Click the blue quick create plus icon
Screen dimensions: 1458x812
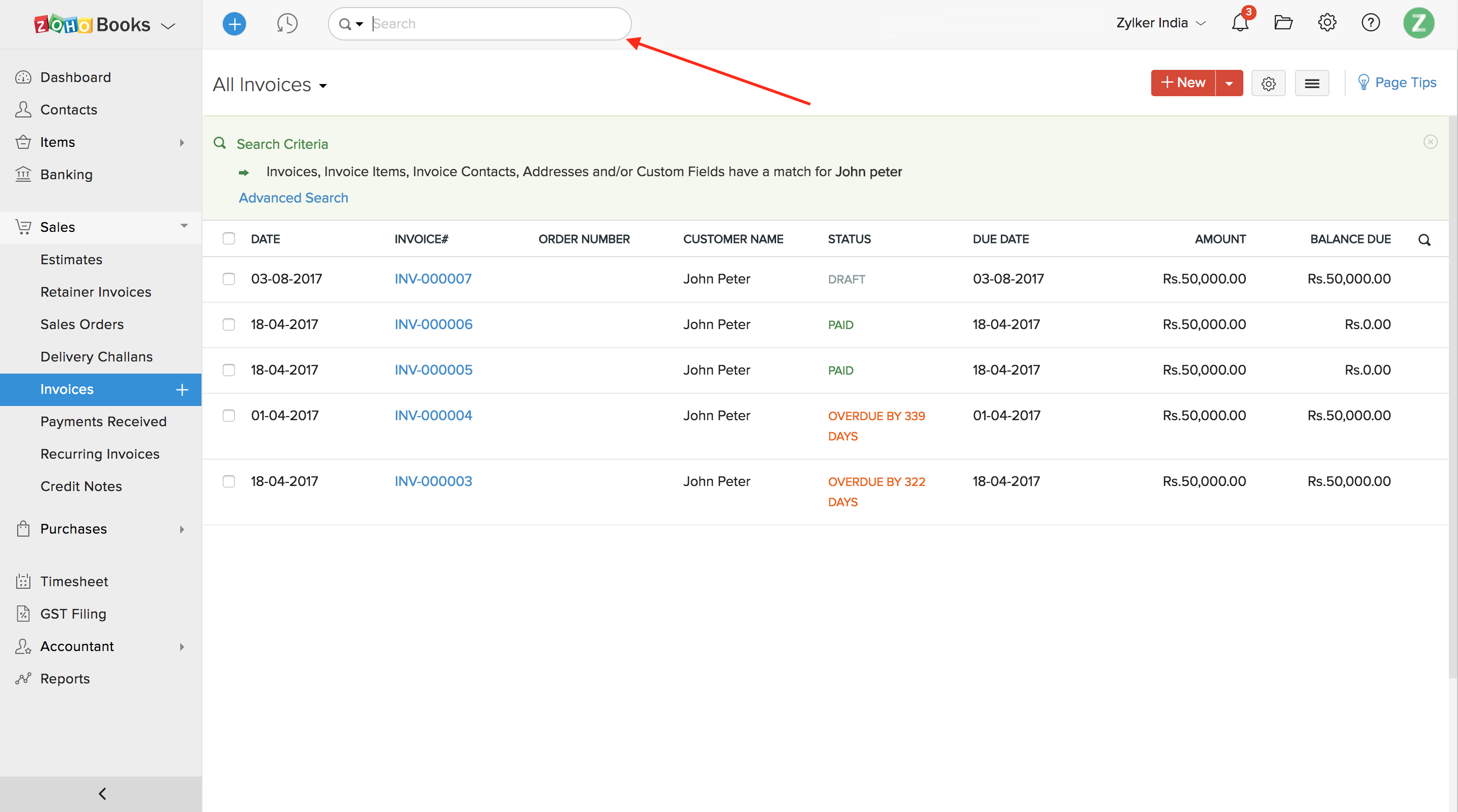tap(234, 24)
